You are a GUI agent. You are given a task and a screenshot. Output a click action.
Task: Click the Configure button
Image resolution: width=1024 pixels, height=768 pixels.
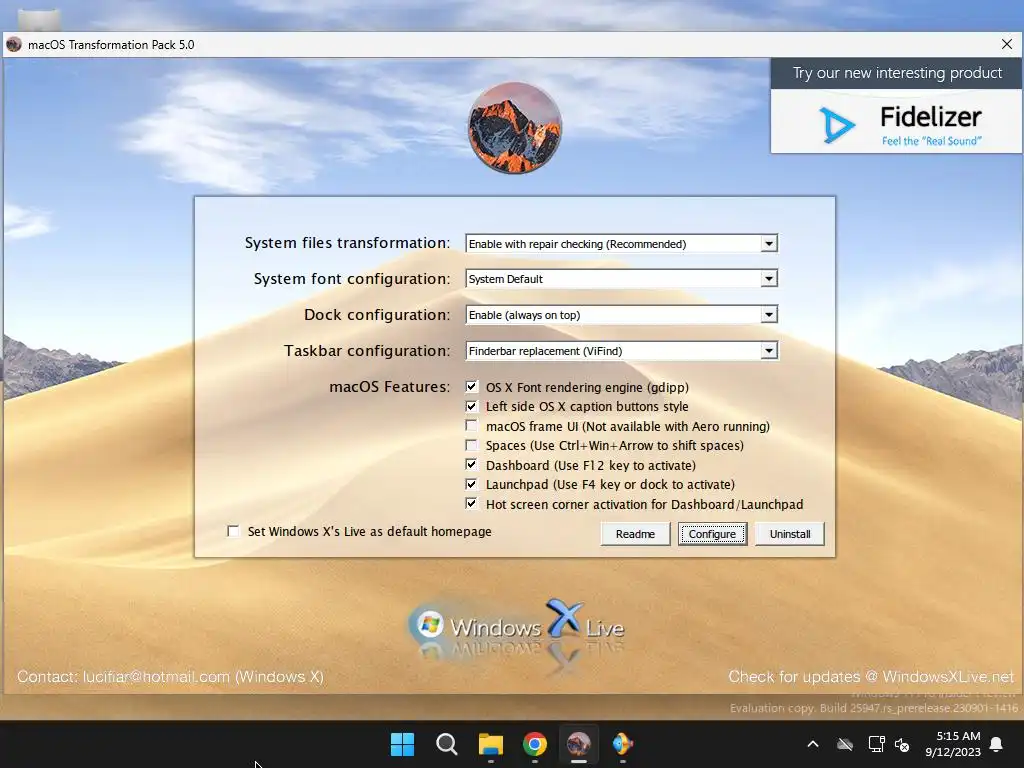click(712, 534)
